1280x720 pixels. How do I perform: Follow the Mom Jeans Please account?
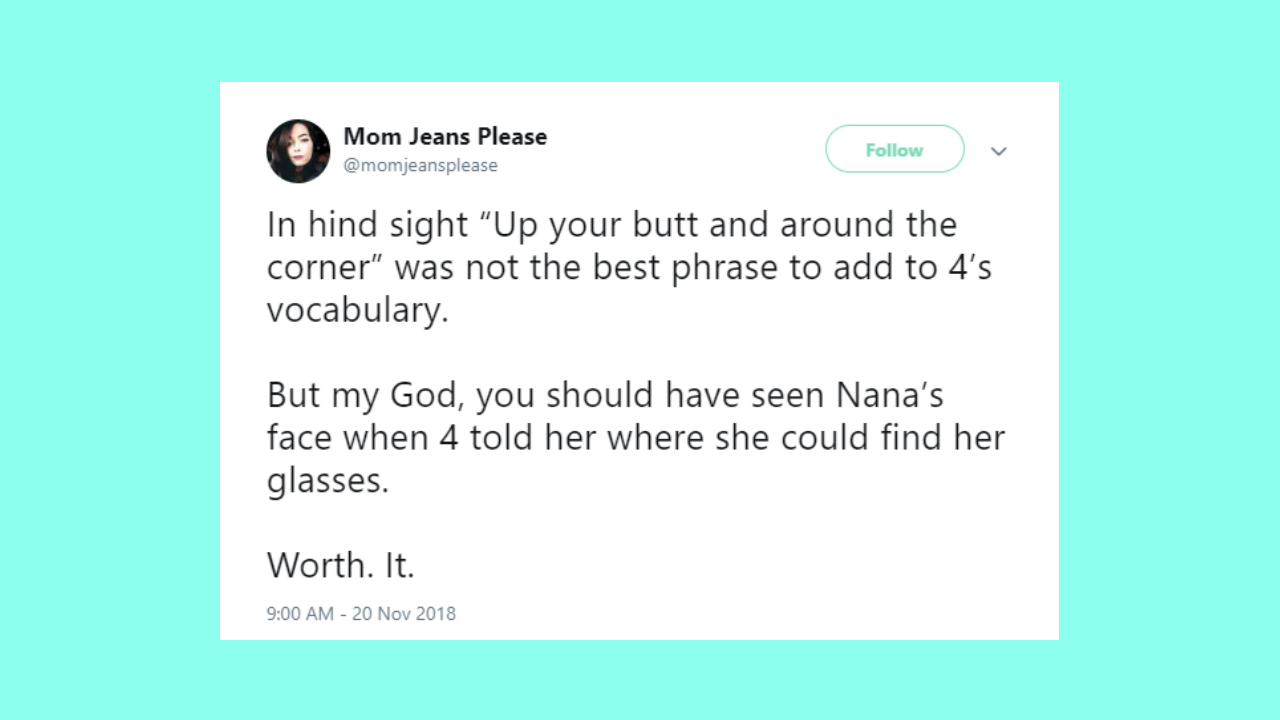tap(894, 150)
